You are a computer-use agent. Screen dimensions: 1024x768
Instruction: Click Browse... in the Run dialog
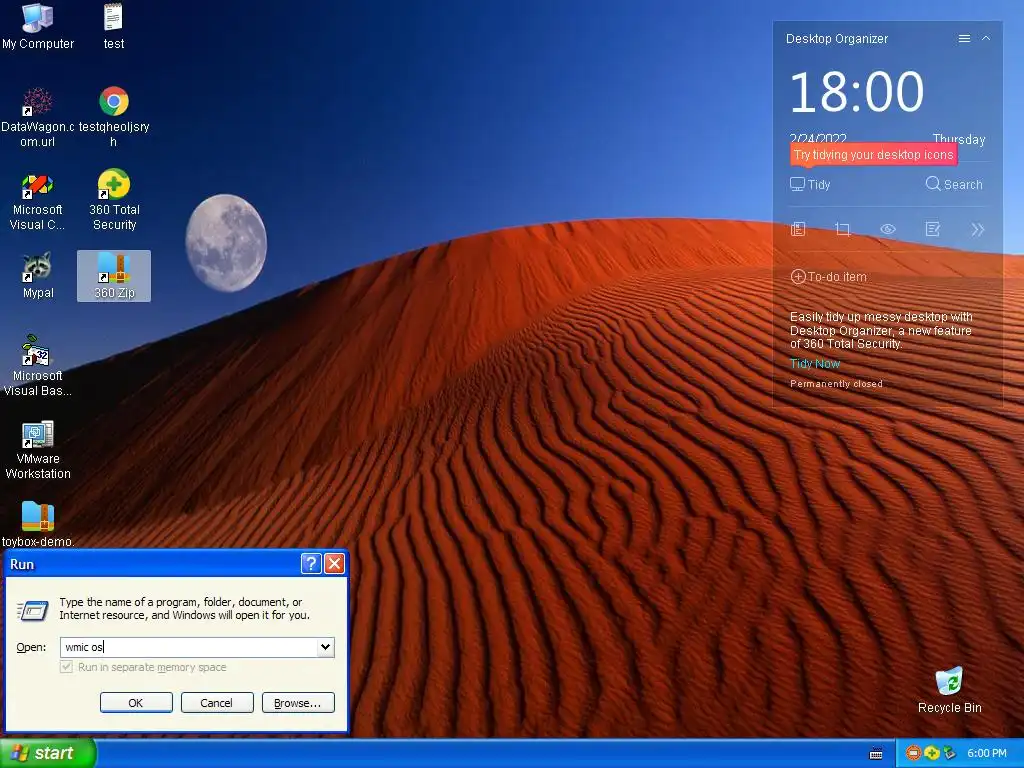298,703
